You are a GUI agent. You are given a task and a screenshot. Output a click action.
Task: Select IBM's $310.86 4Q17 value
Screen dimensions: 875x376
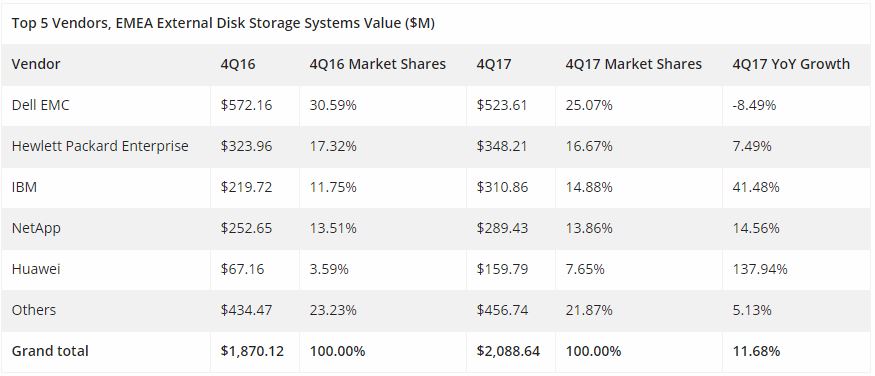click(x=502, y=187)
